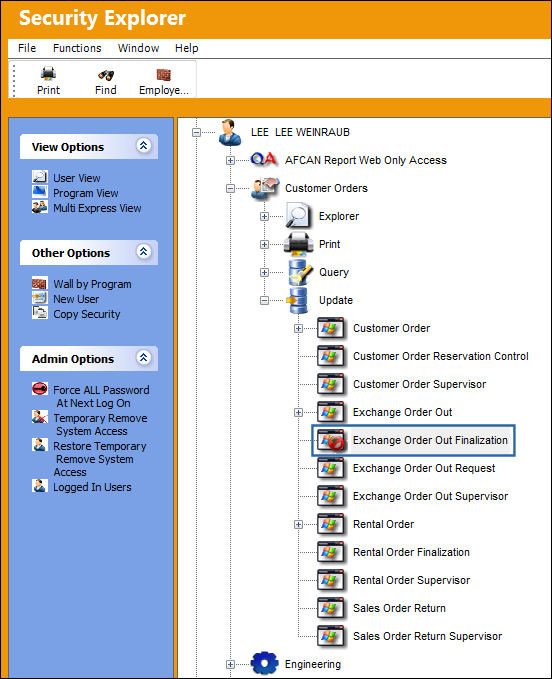The height and width of the screenshot is (679, 552).
Task: Collapse the LEE WEINRAUB user node
Action: [x=197, y=133]
